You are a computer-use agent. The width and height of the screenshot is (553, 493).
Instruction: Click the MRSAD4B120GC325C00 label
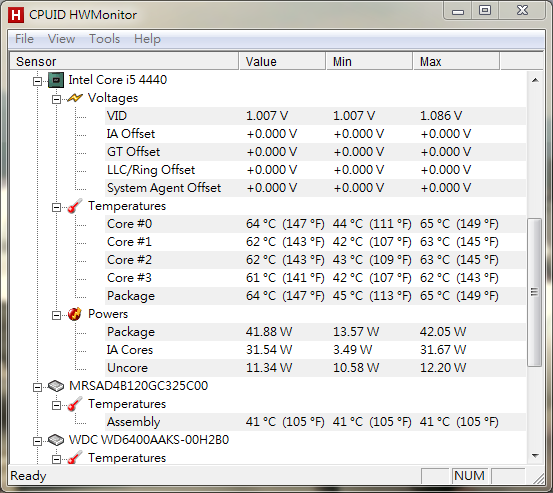click(x=139, y=386)
